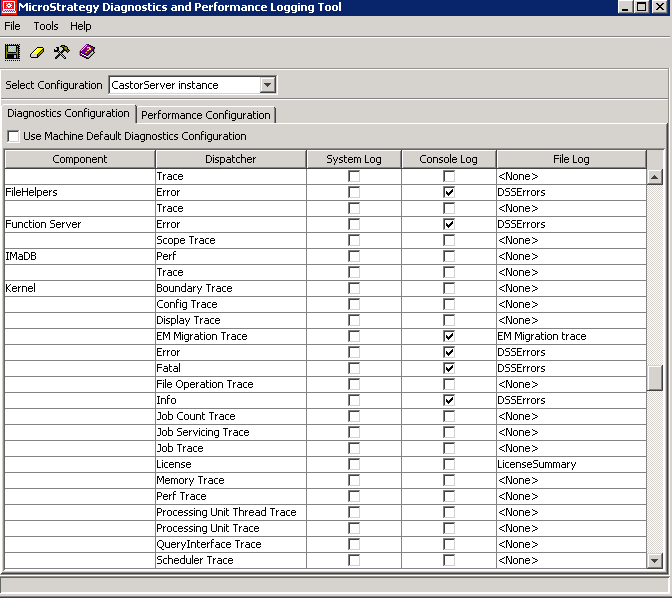Uncheck Console Log for Info row
This screenshot has width=672, height=598.
[x=449, y=400]
